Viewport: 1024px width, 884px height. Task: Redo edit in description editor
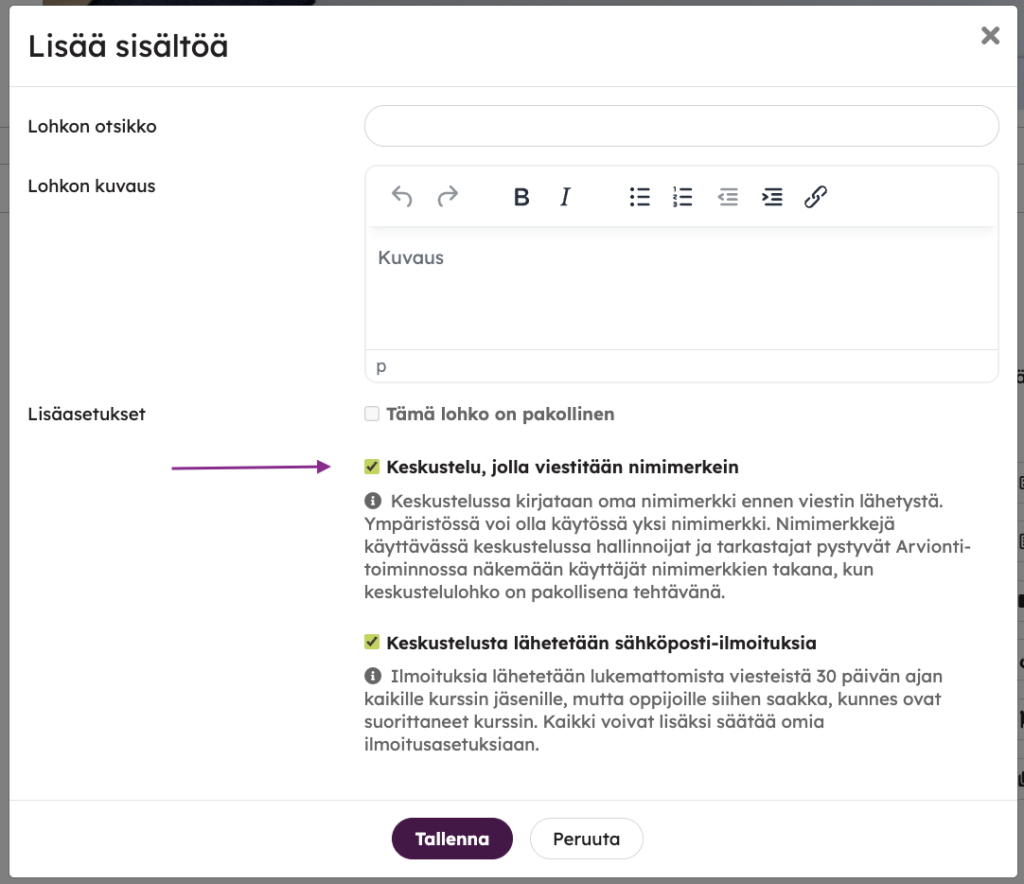(447, 197)
